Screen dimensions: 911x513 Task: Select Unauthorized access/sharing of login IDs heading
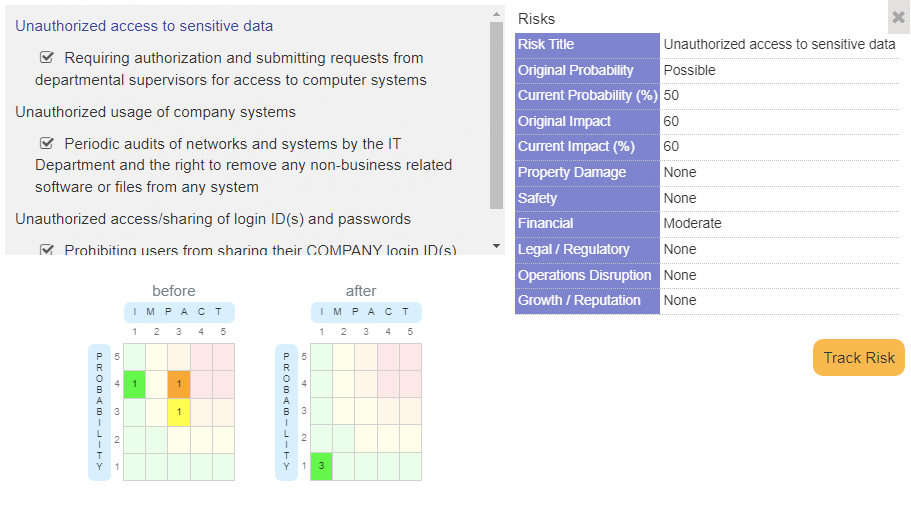pos(213,219)
